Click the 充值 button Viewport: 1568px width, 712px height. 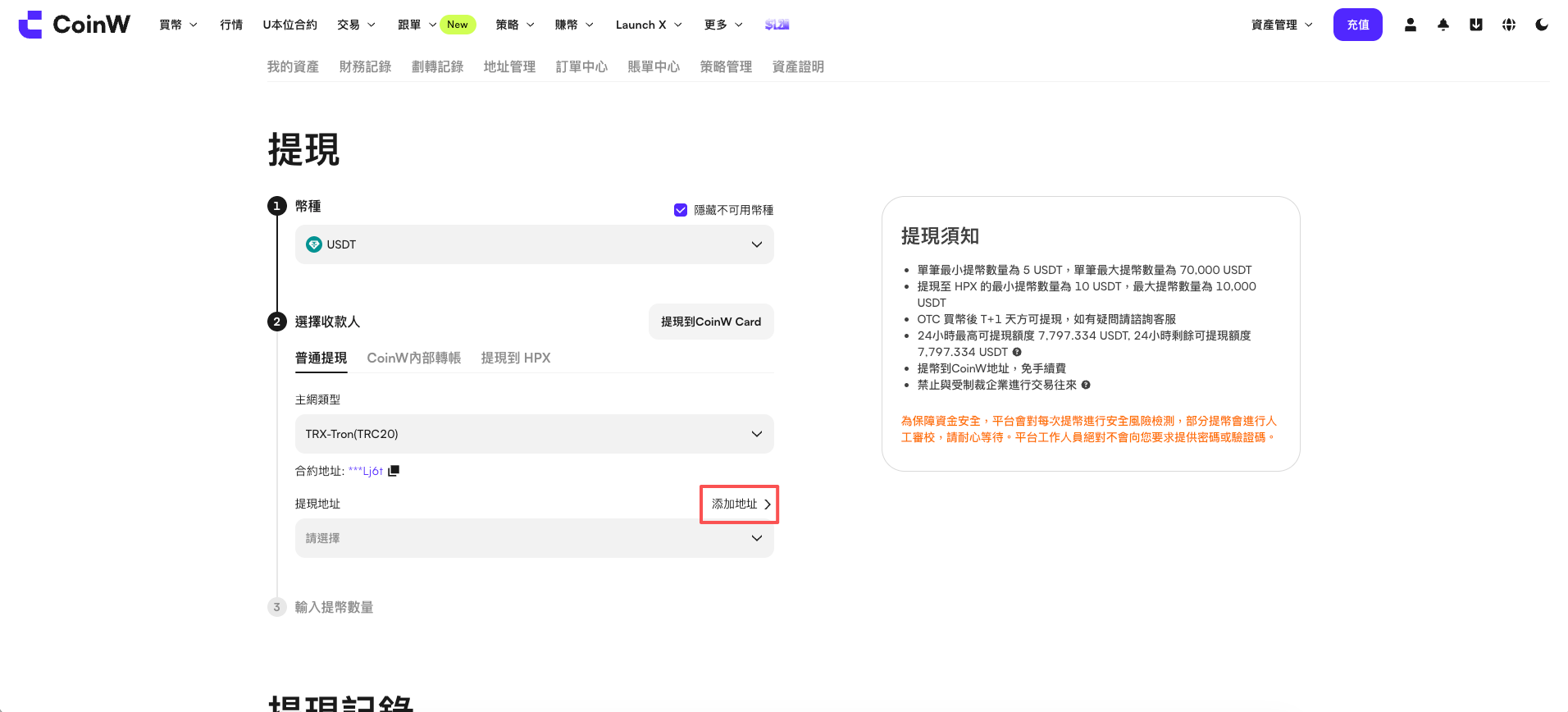(x=1357, y=25)
